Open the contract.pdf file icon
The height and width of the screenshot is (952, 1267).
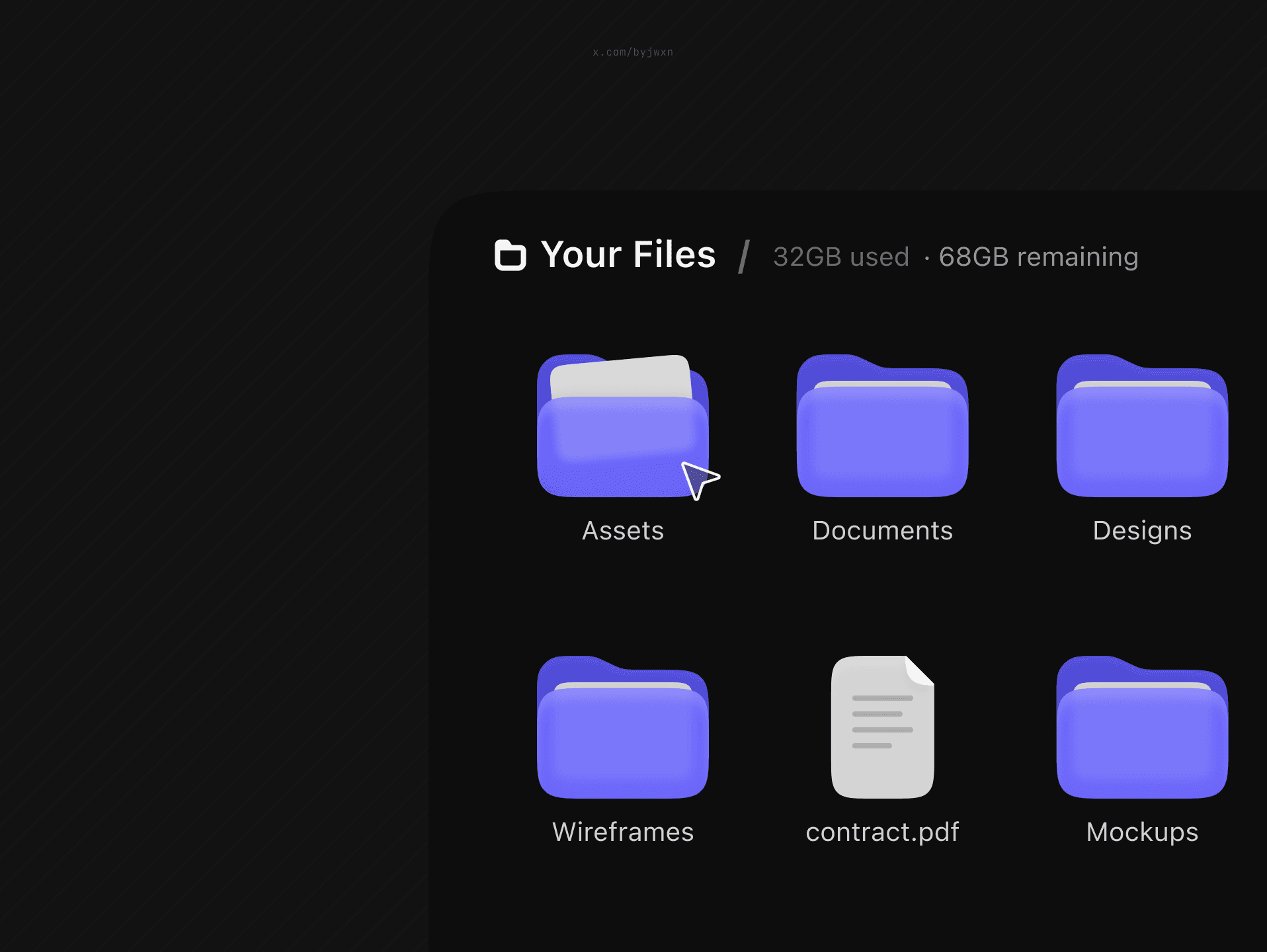(882, 727)
